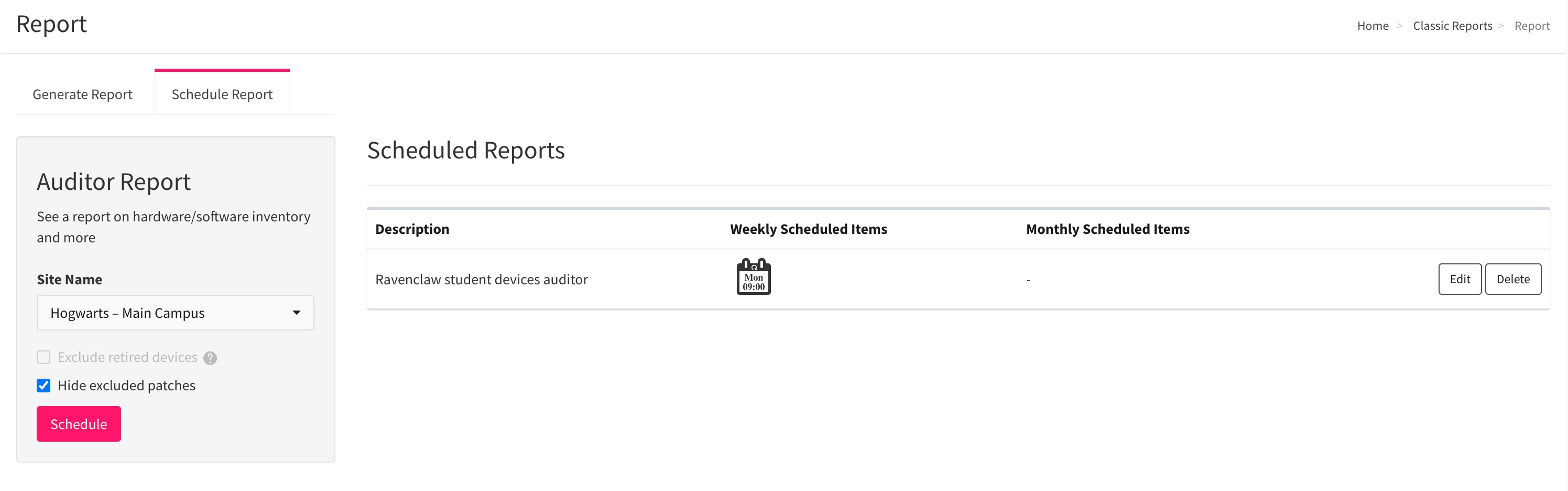Screen dimensions: 1568x491
Task: Click the Exclude retired devices label text
Action: click(x=127, y=357)
